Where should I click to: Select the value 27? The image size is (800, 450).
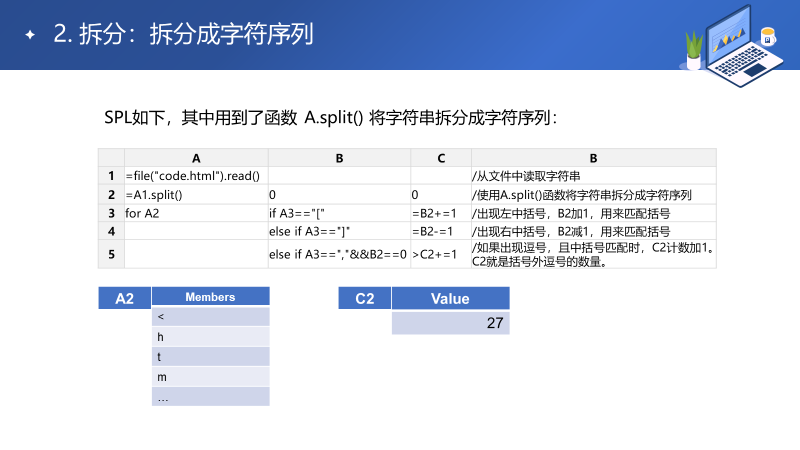tap(451, 323)
